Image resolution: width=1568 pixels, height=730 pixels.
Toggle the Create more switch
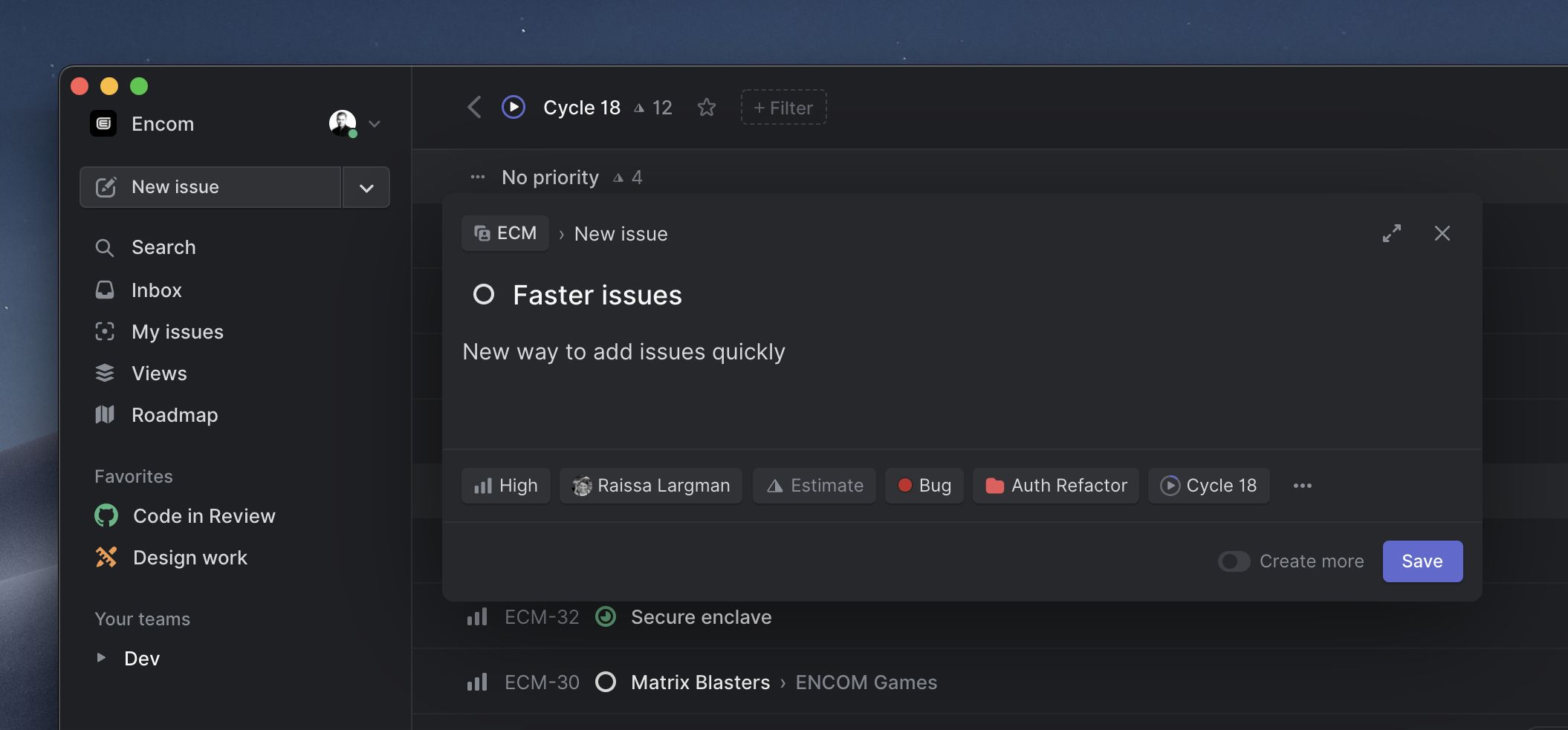coord(1234,561)
